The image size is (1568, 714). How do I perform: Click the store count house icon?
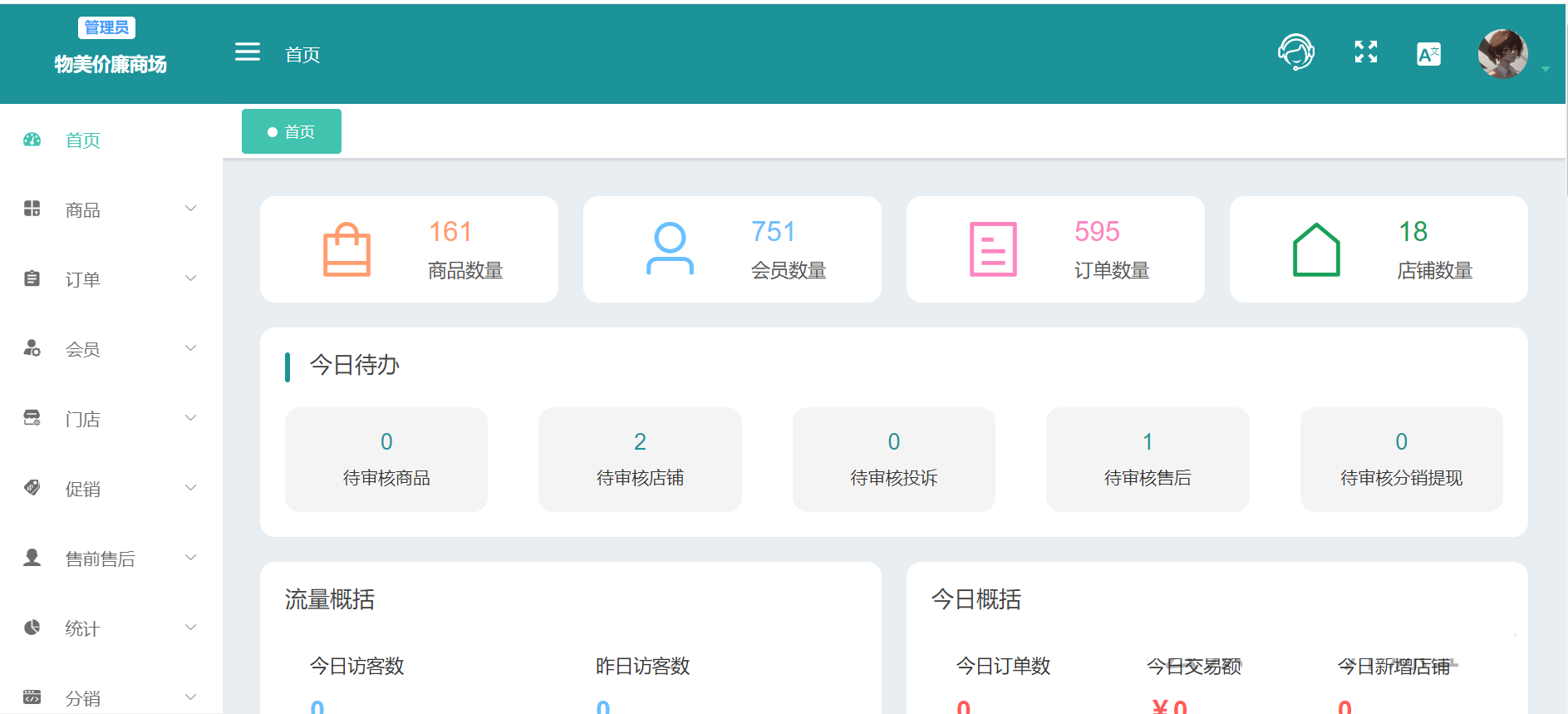(x=1316, y=249)
